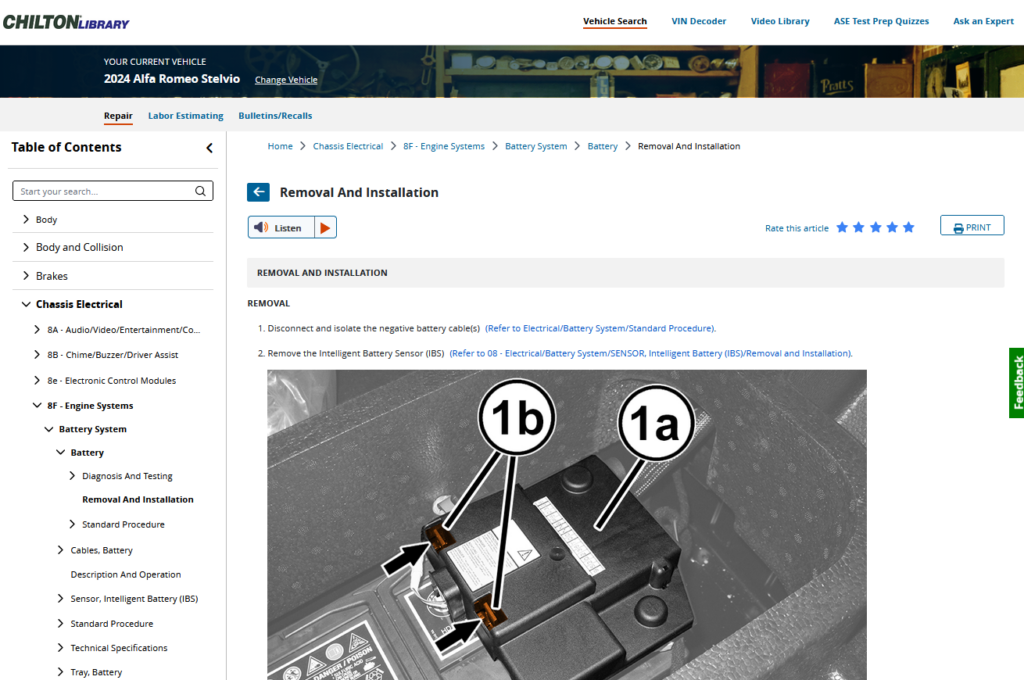Expand 8e - Electronic Control Modules node

pos(37,380)
